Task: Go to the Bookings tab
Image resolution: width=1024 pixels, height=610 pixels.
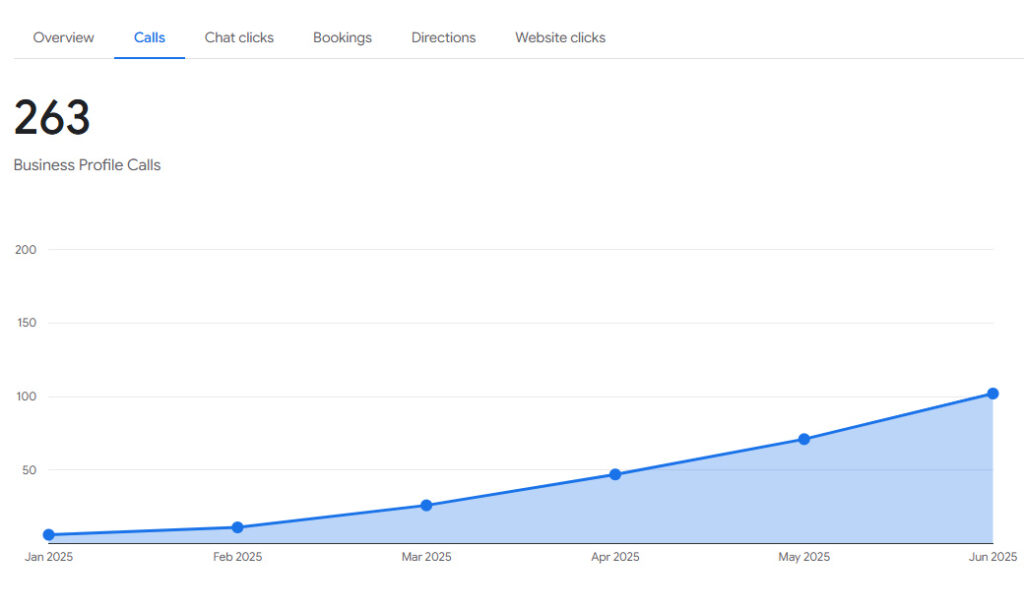Action: [342, 38]
